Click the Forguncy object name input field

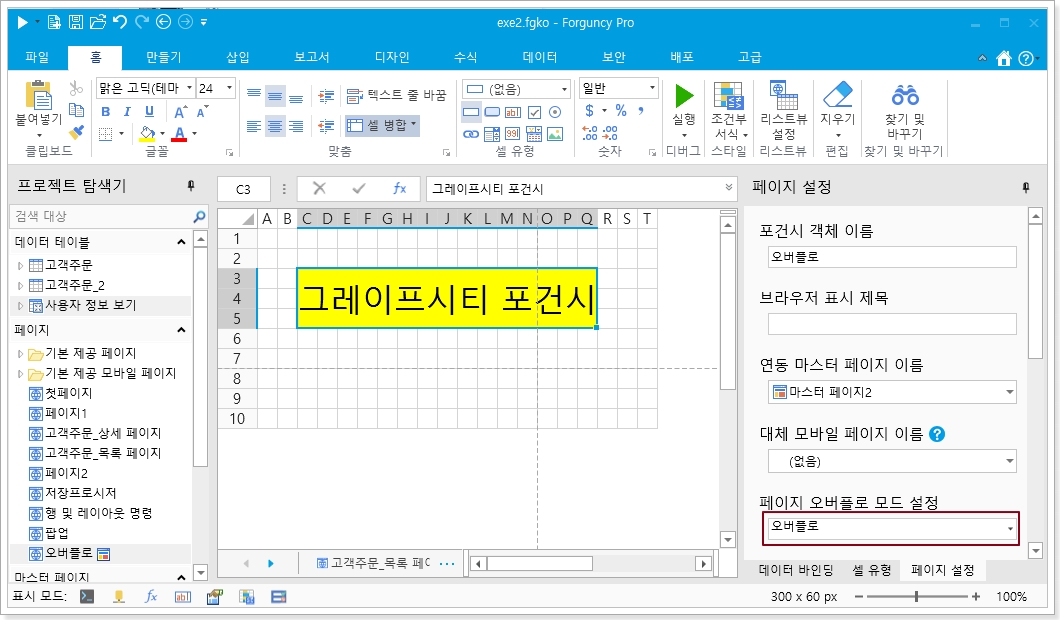click(x=892, y=257)
